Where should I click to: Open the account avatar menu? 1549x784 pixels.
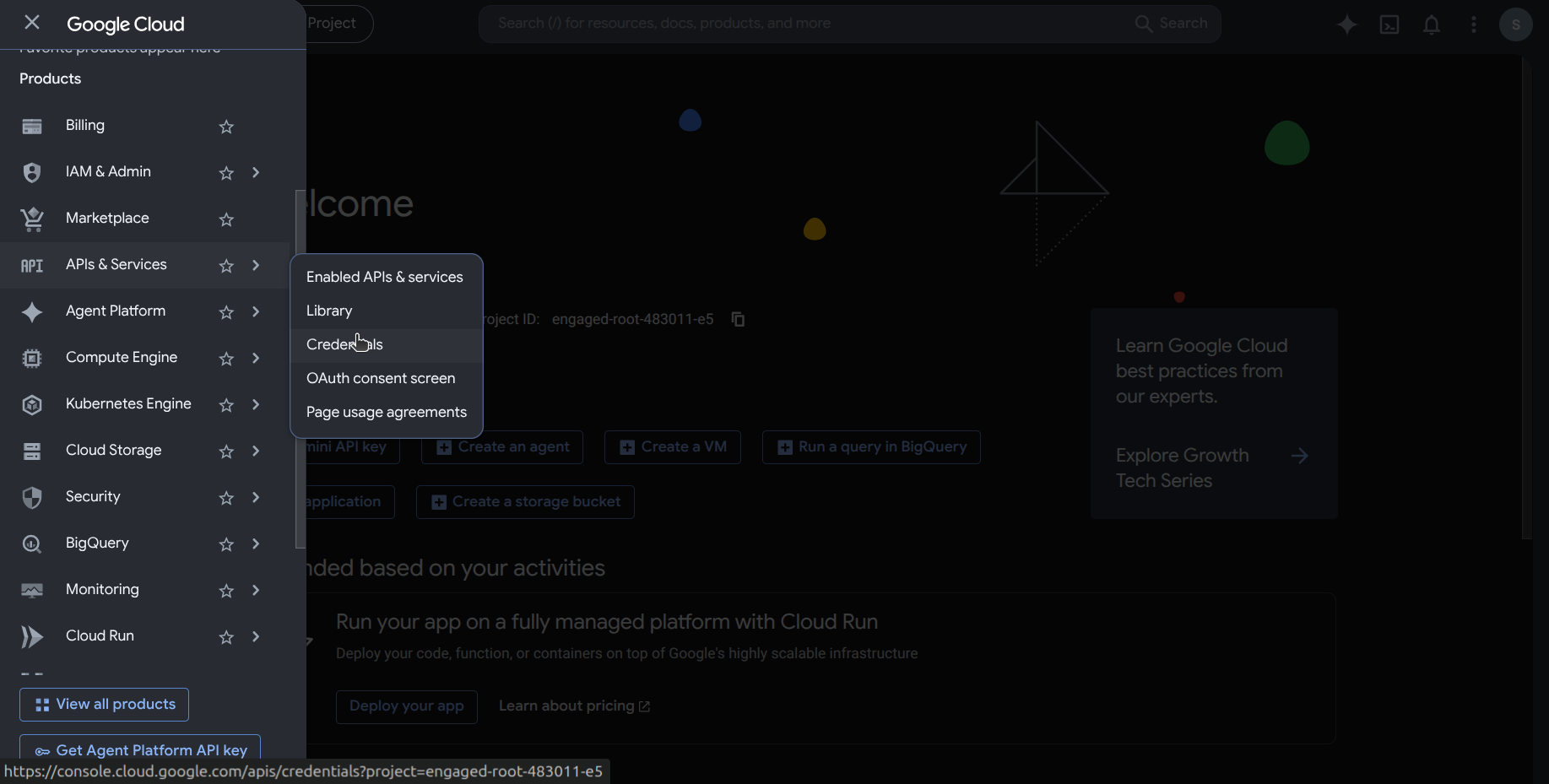pyautogui.click(x=1516, y=24)
